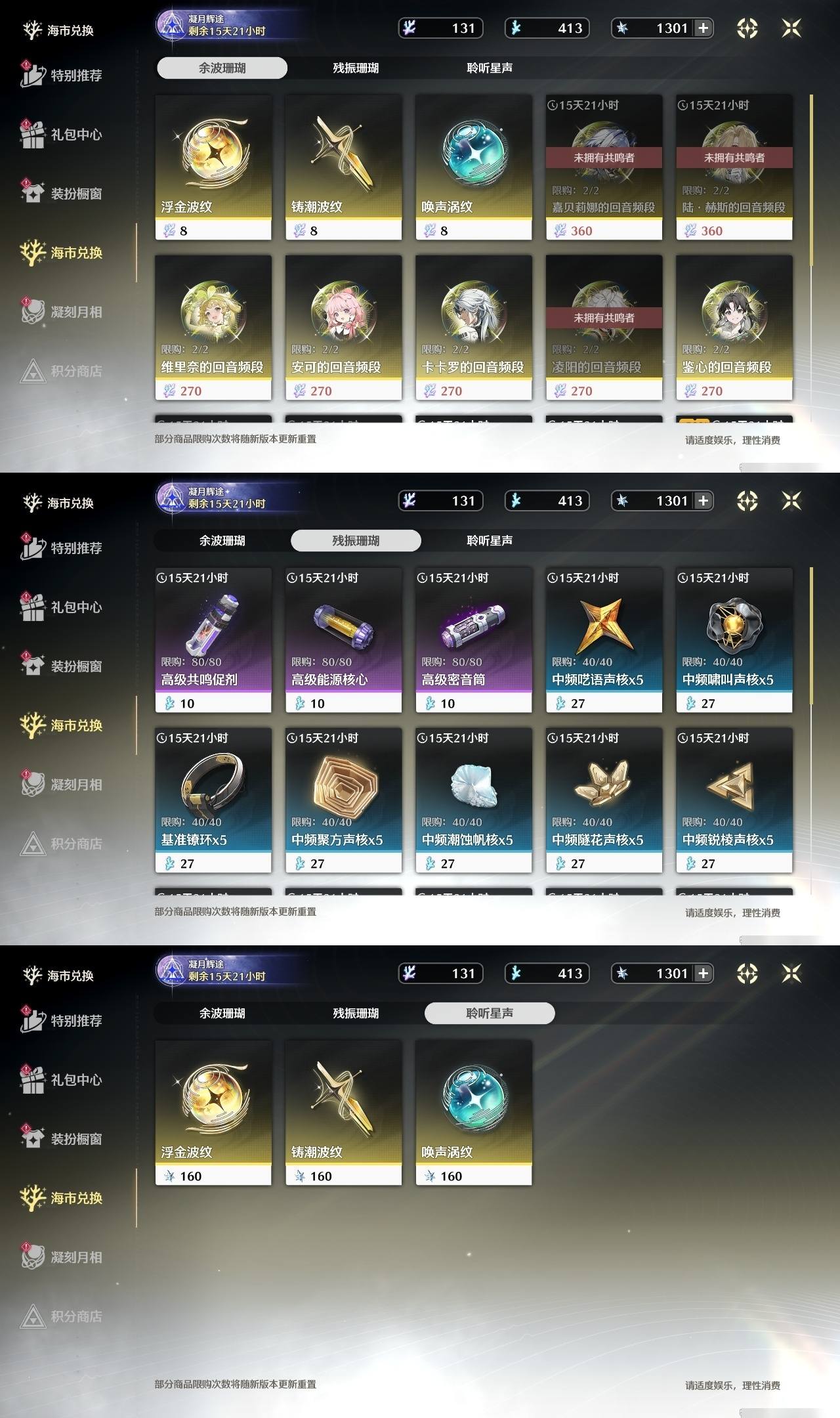Pick the 中频潮蚀帆核x5 shell item
This screenshot has width=840, height=1418.
point(474,800)
